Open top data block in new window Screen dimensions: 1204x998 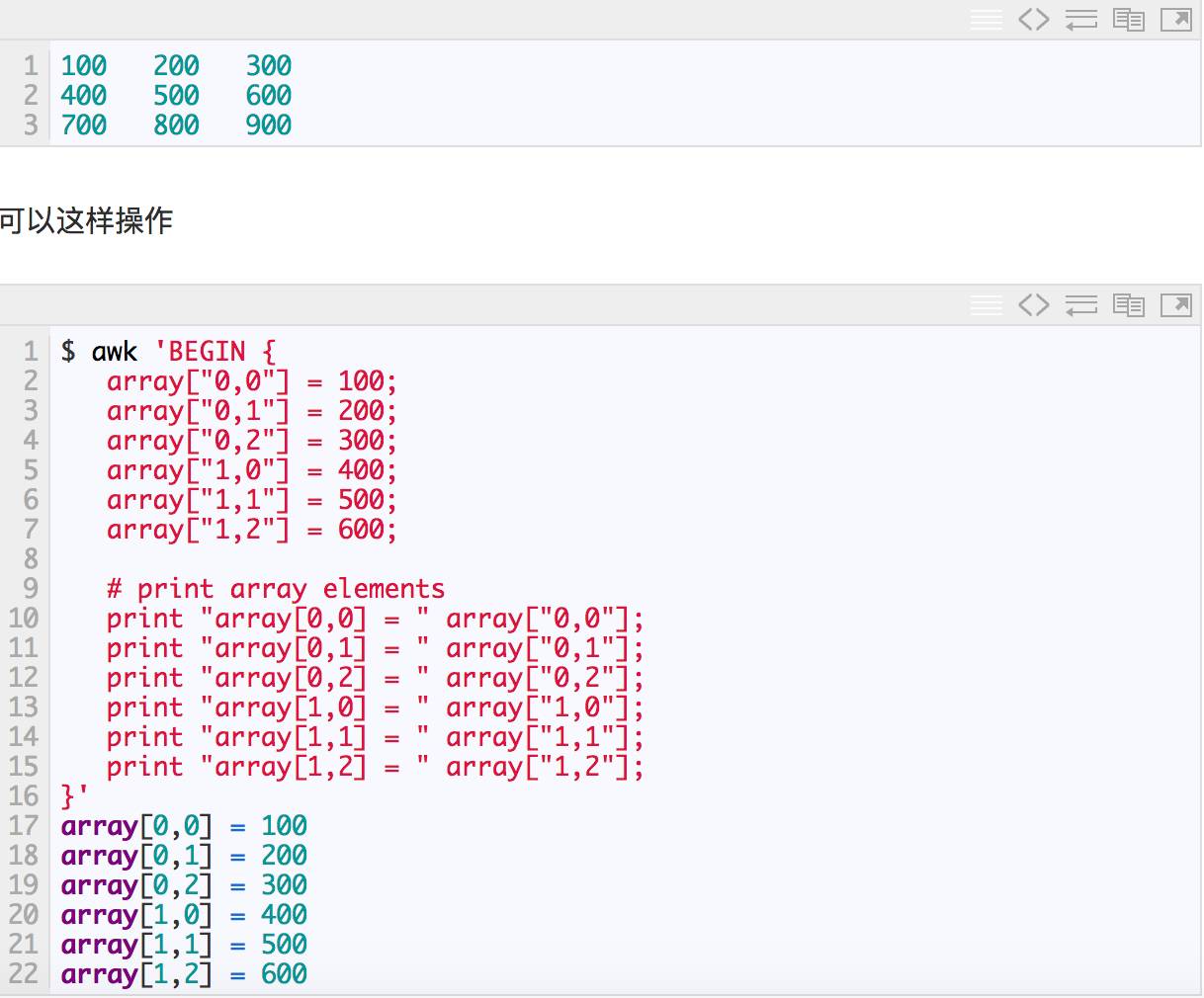[1175, 20]
